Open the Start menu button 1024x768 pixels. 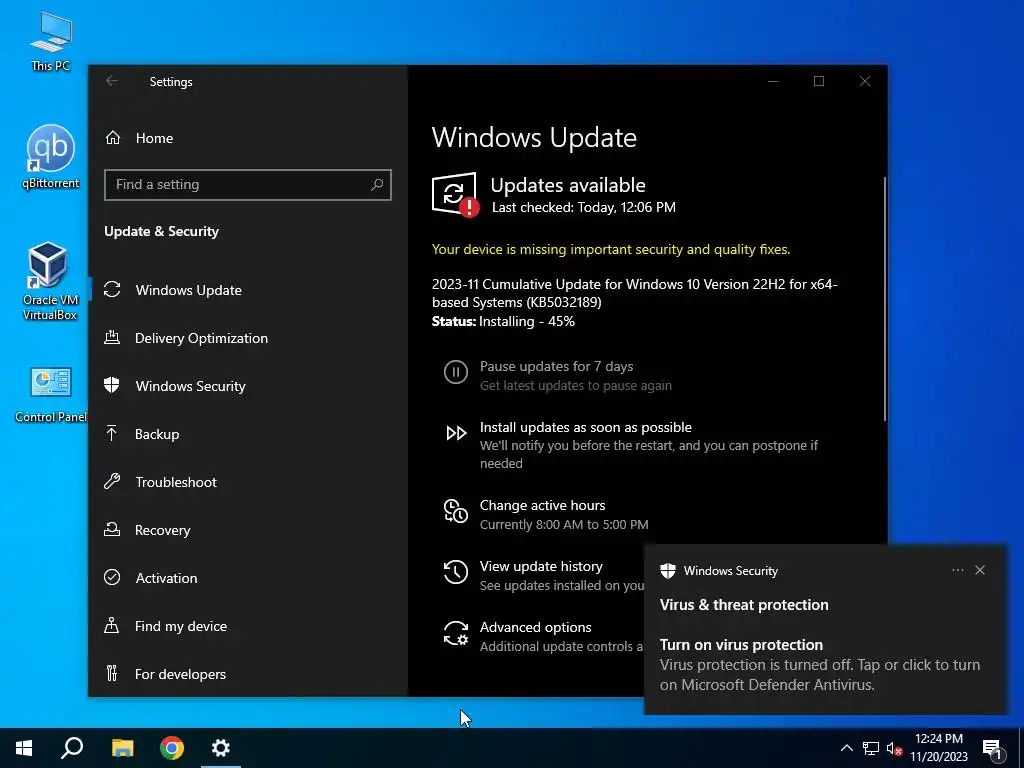(24, 748)
